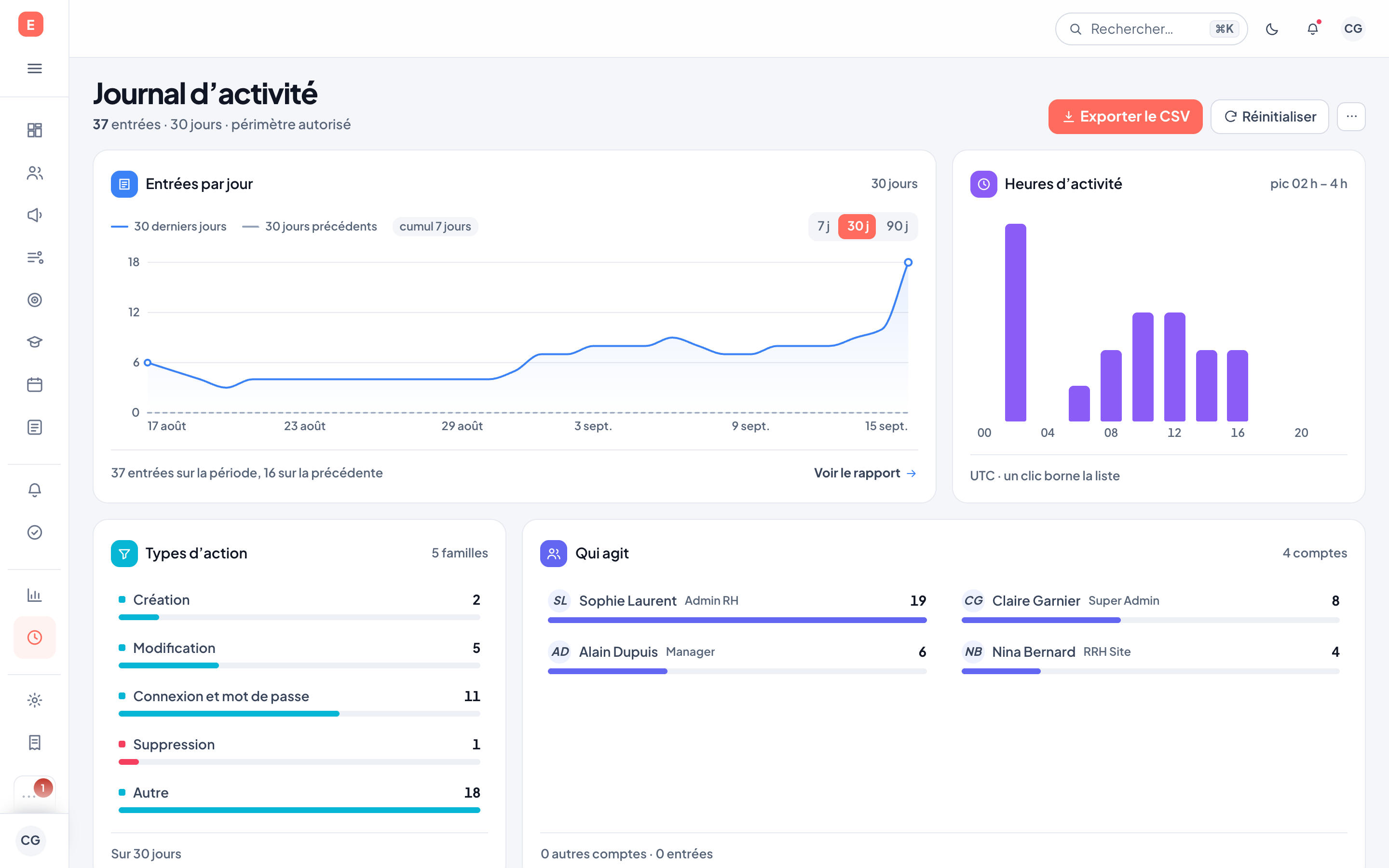Click the 17 août starting point on chart
This screenshot has width=1389, height=868.
tap(148, 362)
